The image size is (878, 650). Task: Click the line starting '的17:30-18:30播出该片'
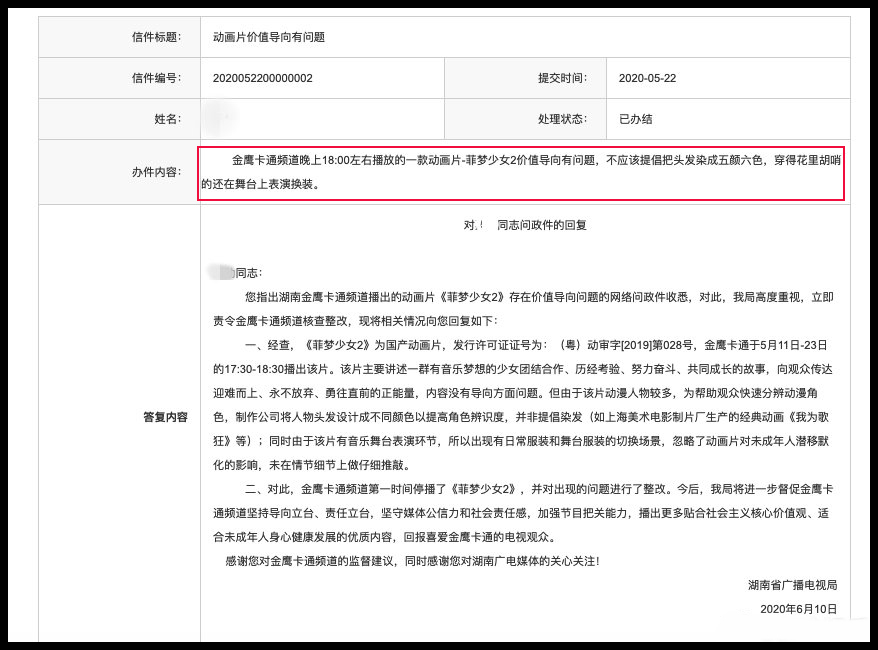(x=522, y=369)
